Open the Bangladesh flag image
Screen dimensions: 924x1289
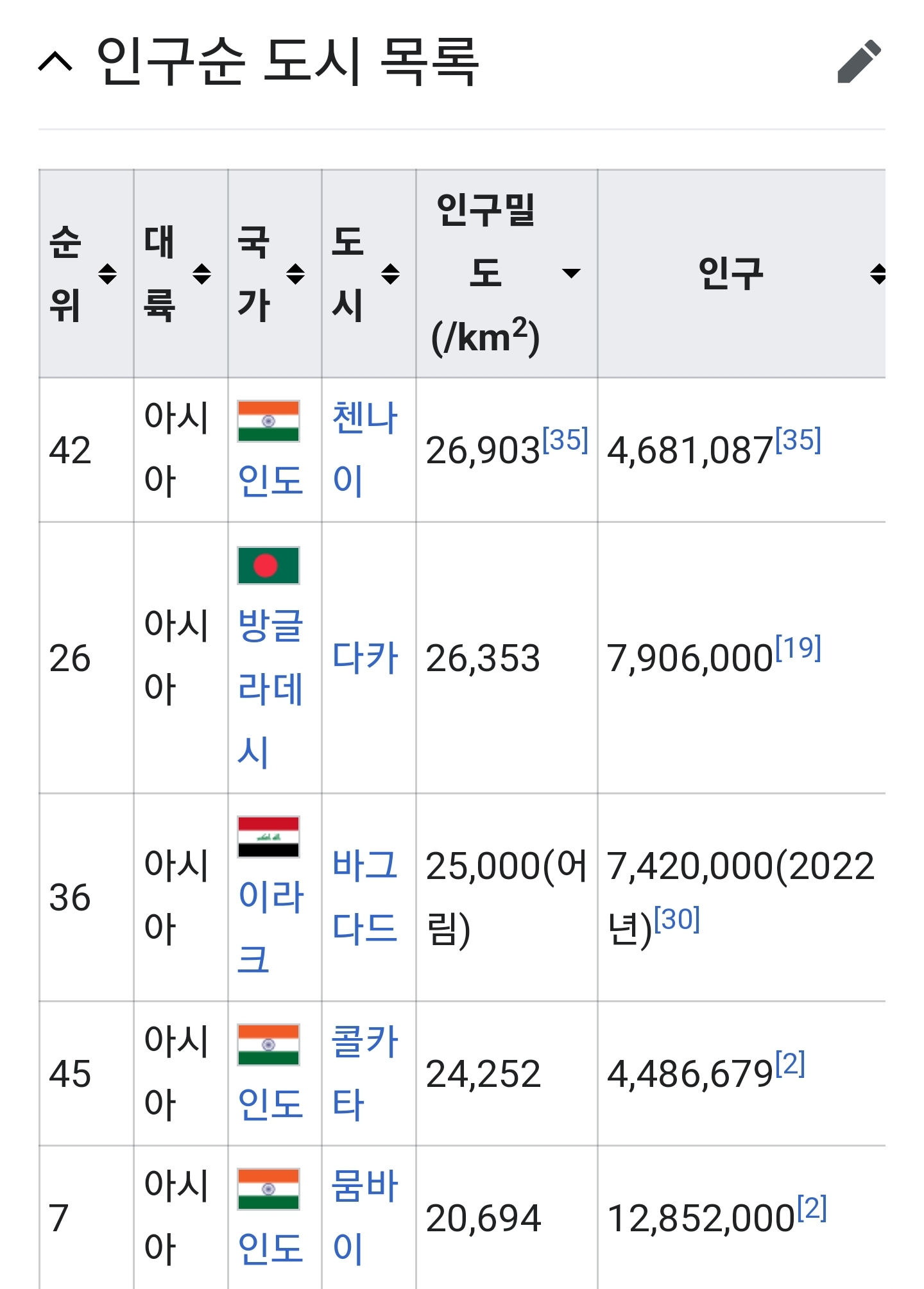coord(268,565)
